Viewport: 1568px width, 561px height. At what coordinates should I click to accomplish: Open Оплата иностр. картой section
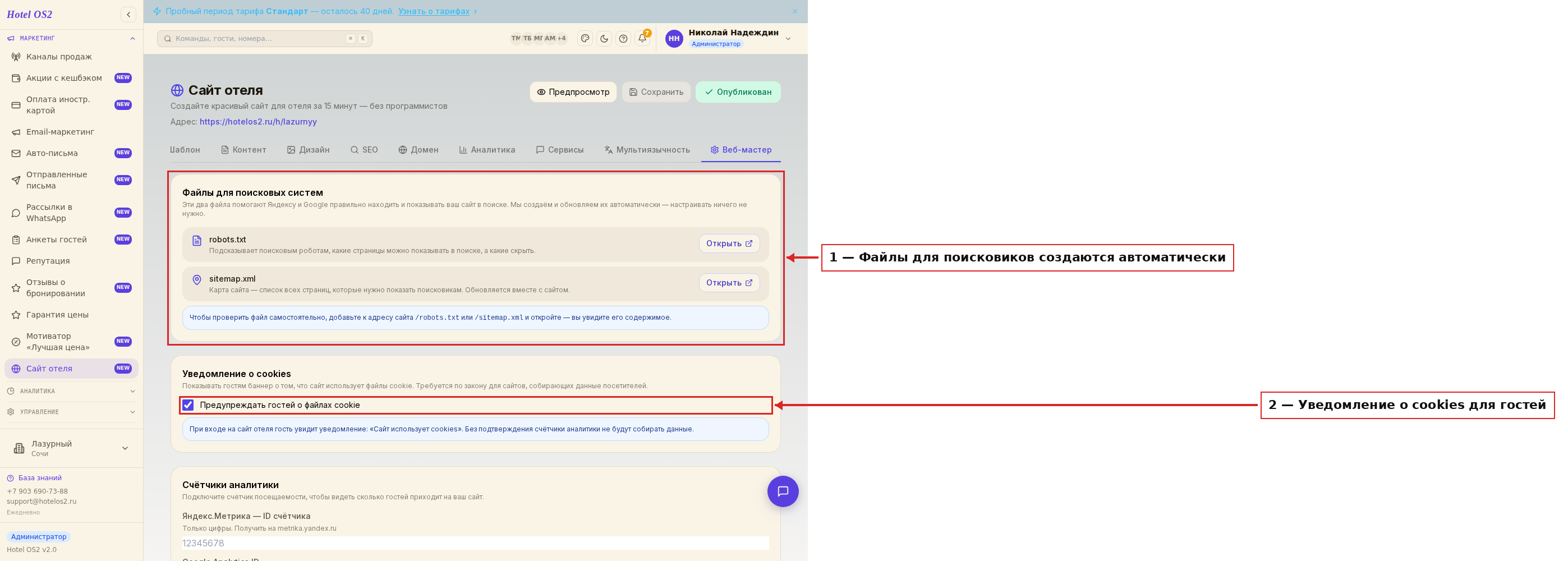coord(71,105)
